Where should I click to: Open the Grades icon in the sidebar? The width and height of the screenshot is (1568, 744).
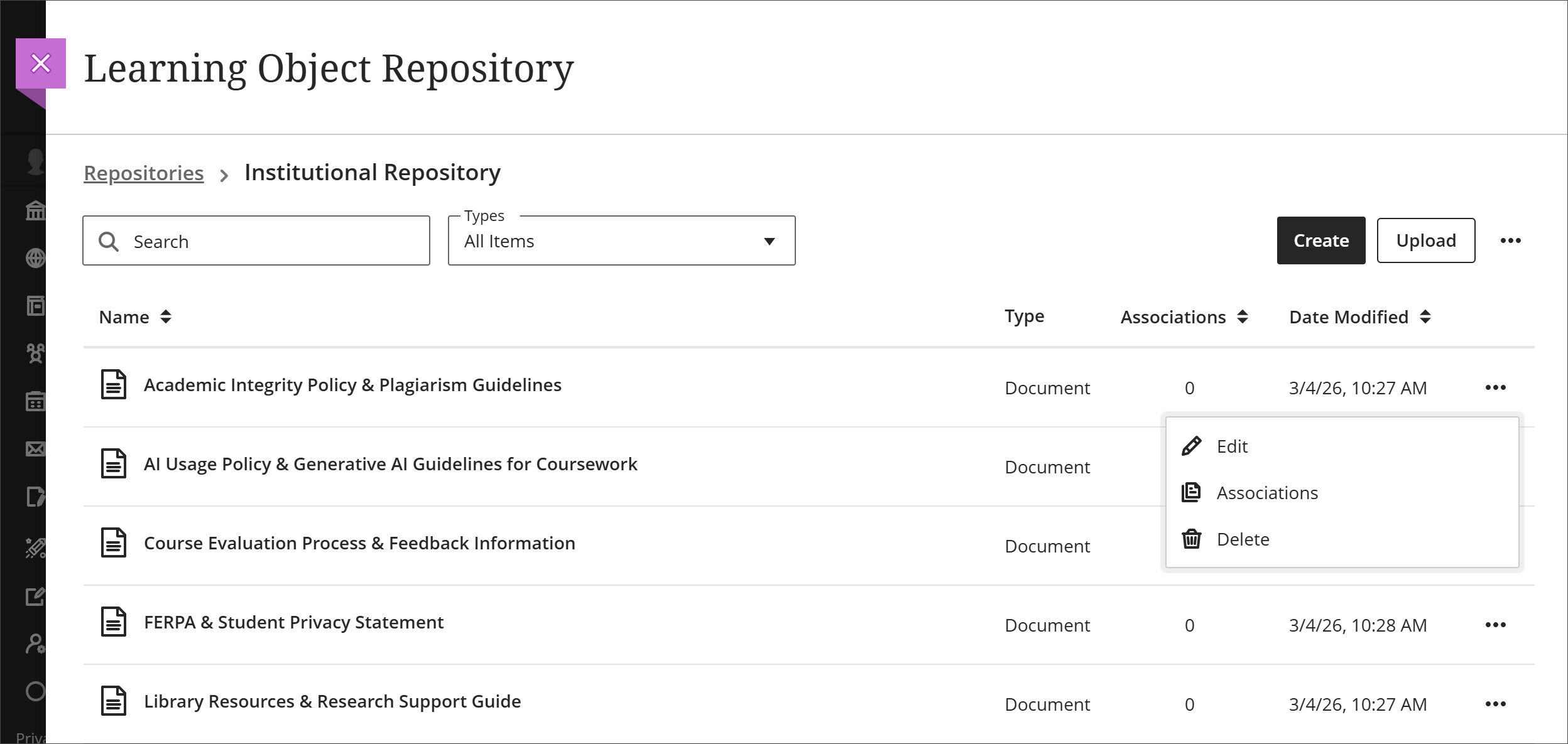point(36,496)
